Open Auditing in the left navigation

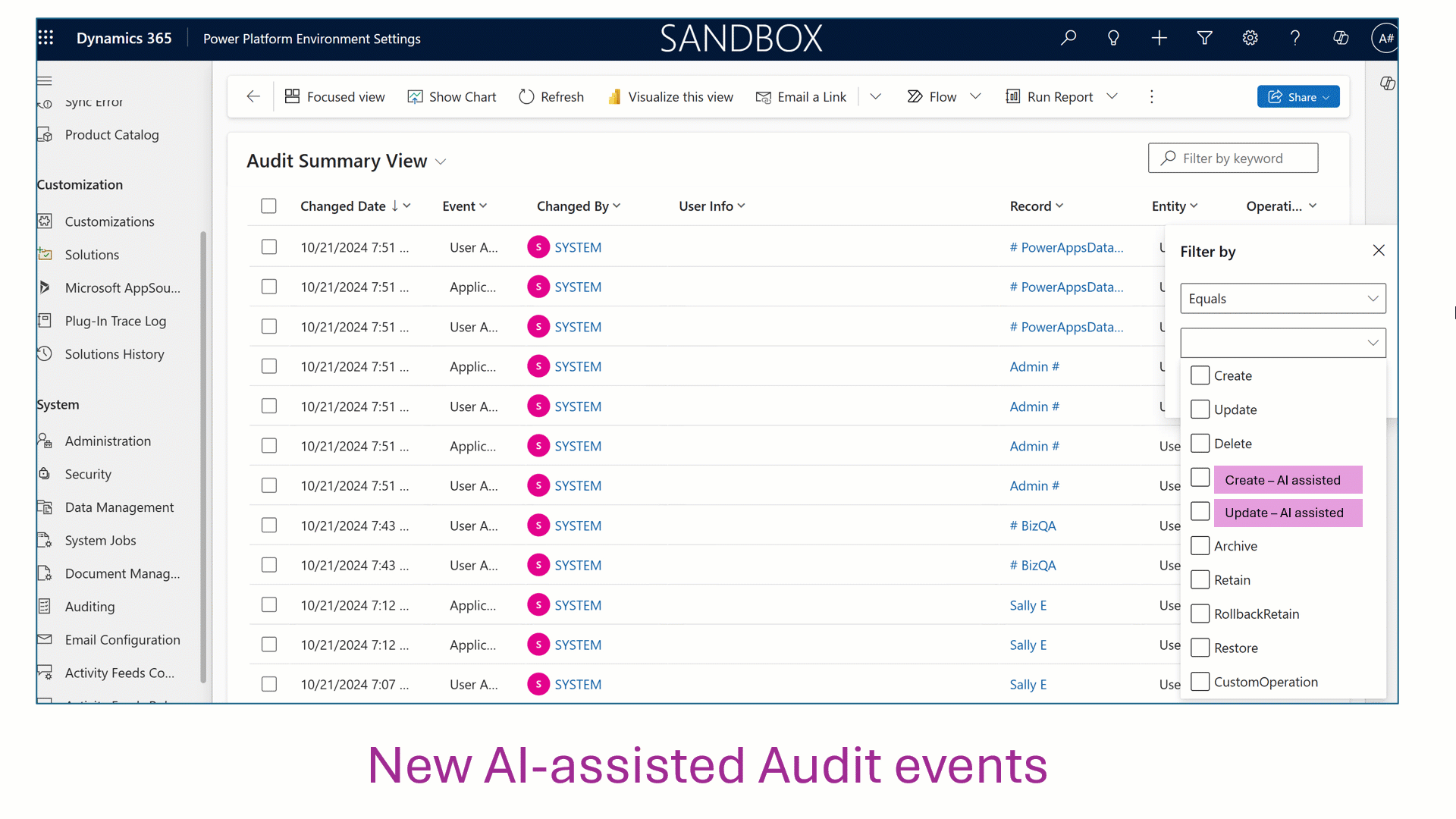[89, 607]
